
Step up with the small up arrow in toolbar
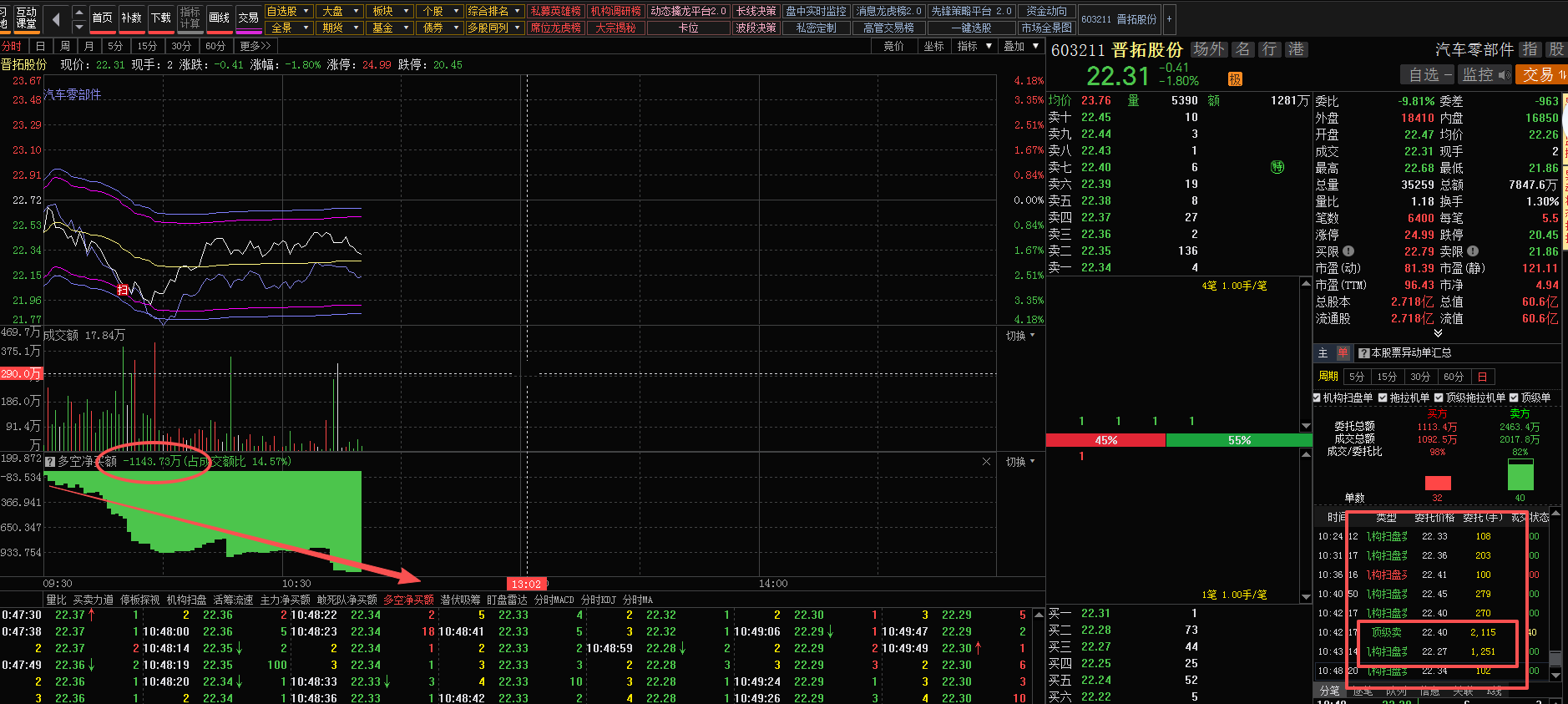[79, 11]
